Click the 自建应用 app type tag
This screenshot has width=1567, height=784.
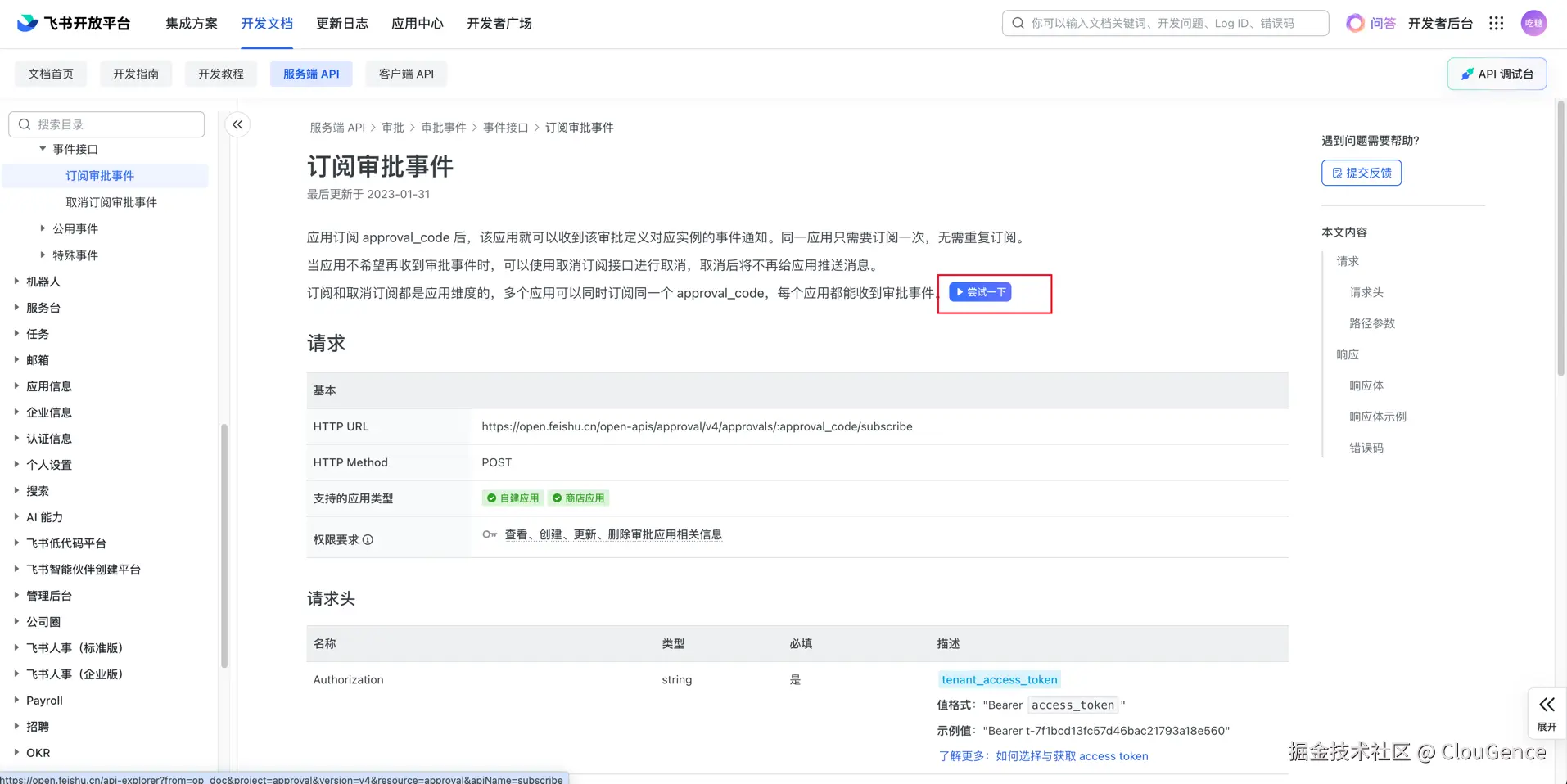513,498
